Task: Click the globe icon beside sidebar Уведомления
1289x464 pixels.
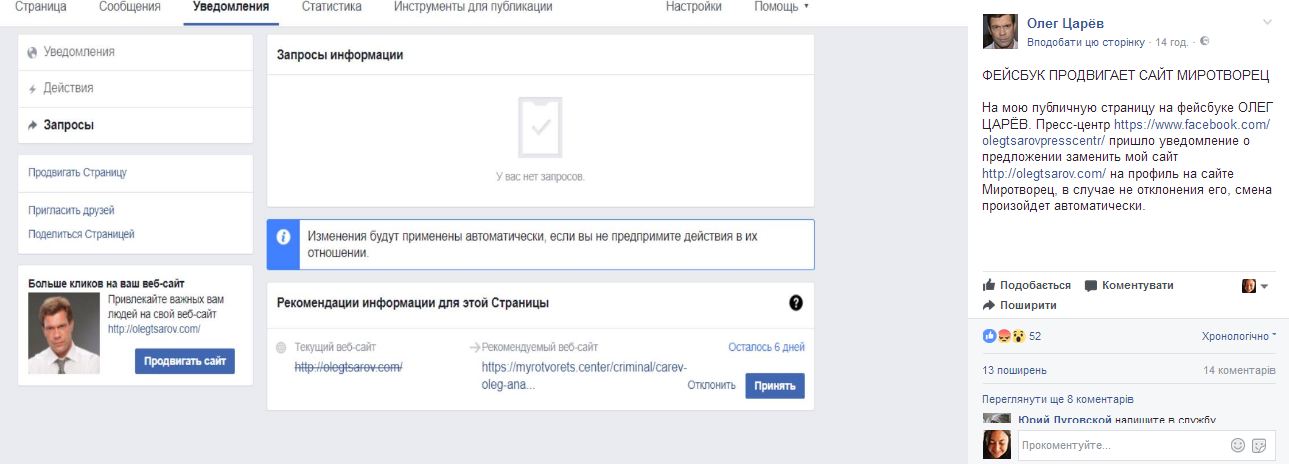Action: click(33, 52)
